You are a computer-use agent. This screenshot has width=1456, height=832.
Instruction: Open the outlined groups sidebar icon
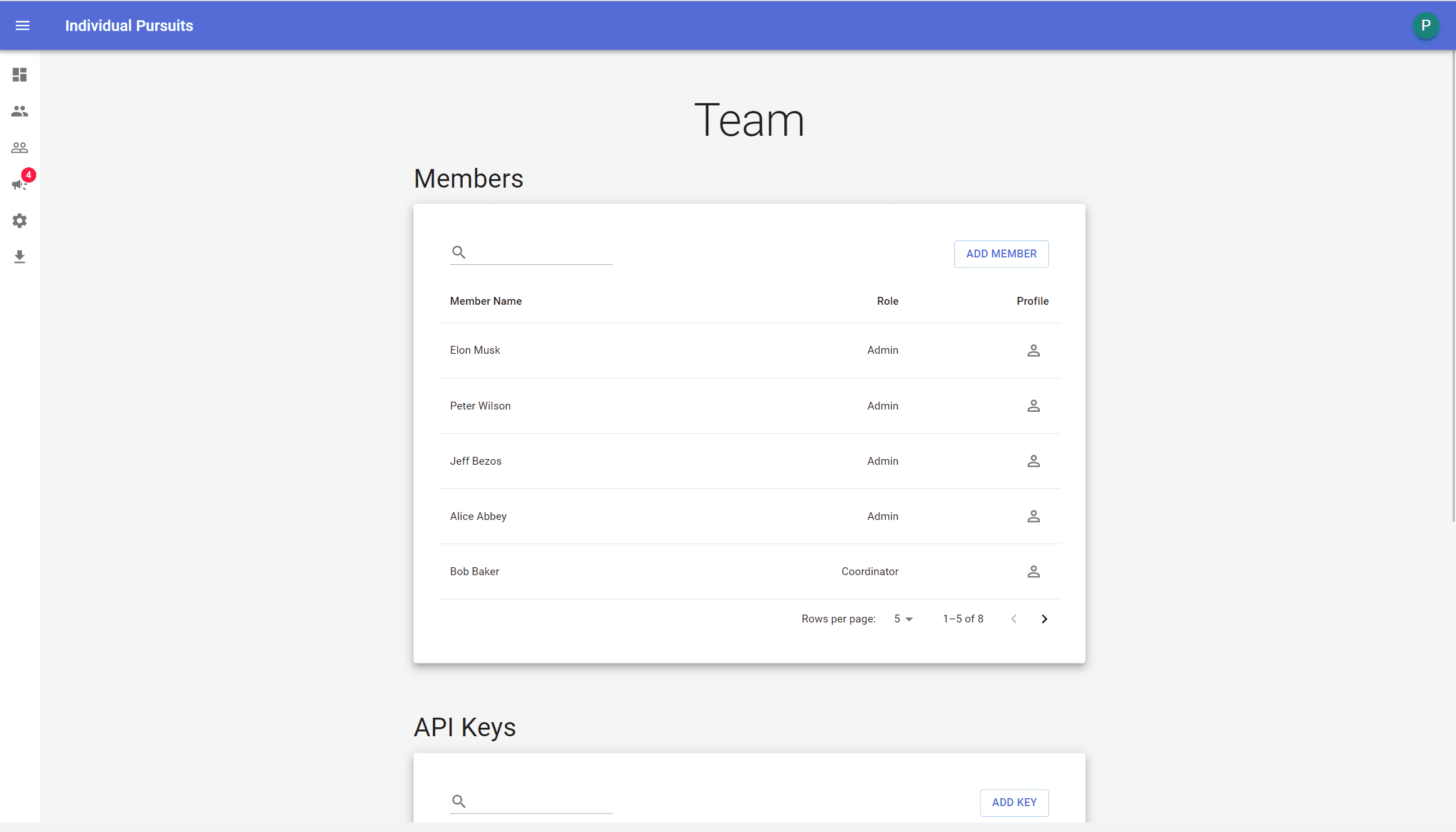coord(19,148)
